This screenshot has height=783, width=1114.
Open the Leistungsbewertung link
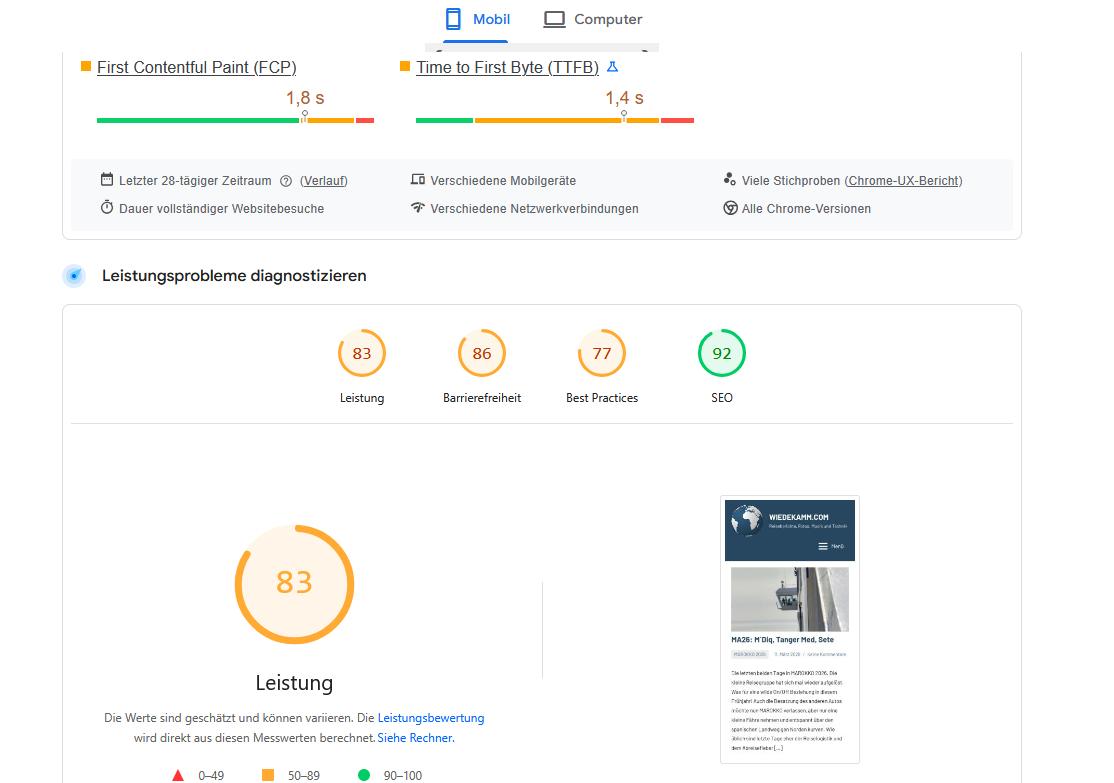coord(431,718)
